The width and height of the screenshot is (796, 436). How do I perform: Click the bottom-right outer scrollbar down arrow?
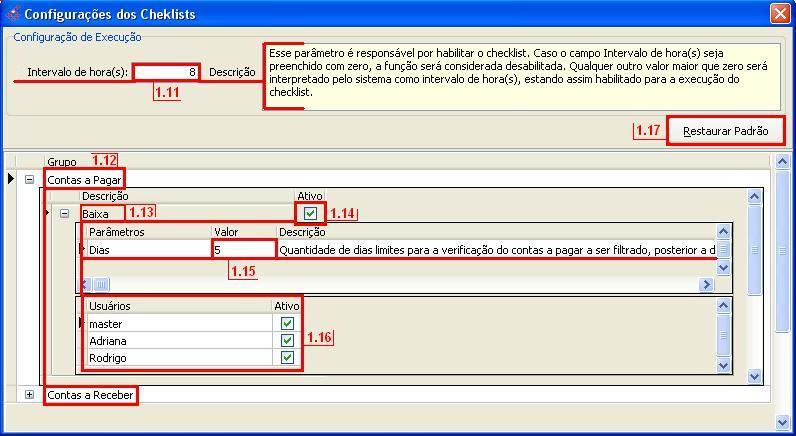[x=783, y=423]
